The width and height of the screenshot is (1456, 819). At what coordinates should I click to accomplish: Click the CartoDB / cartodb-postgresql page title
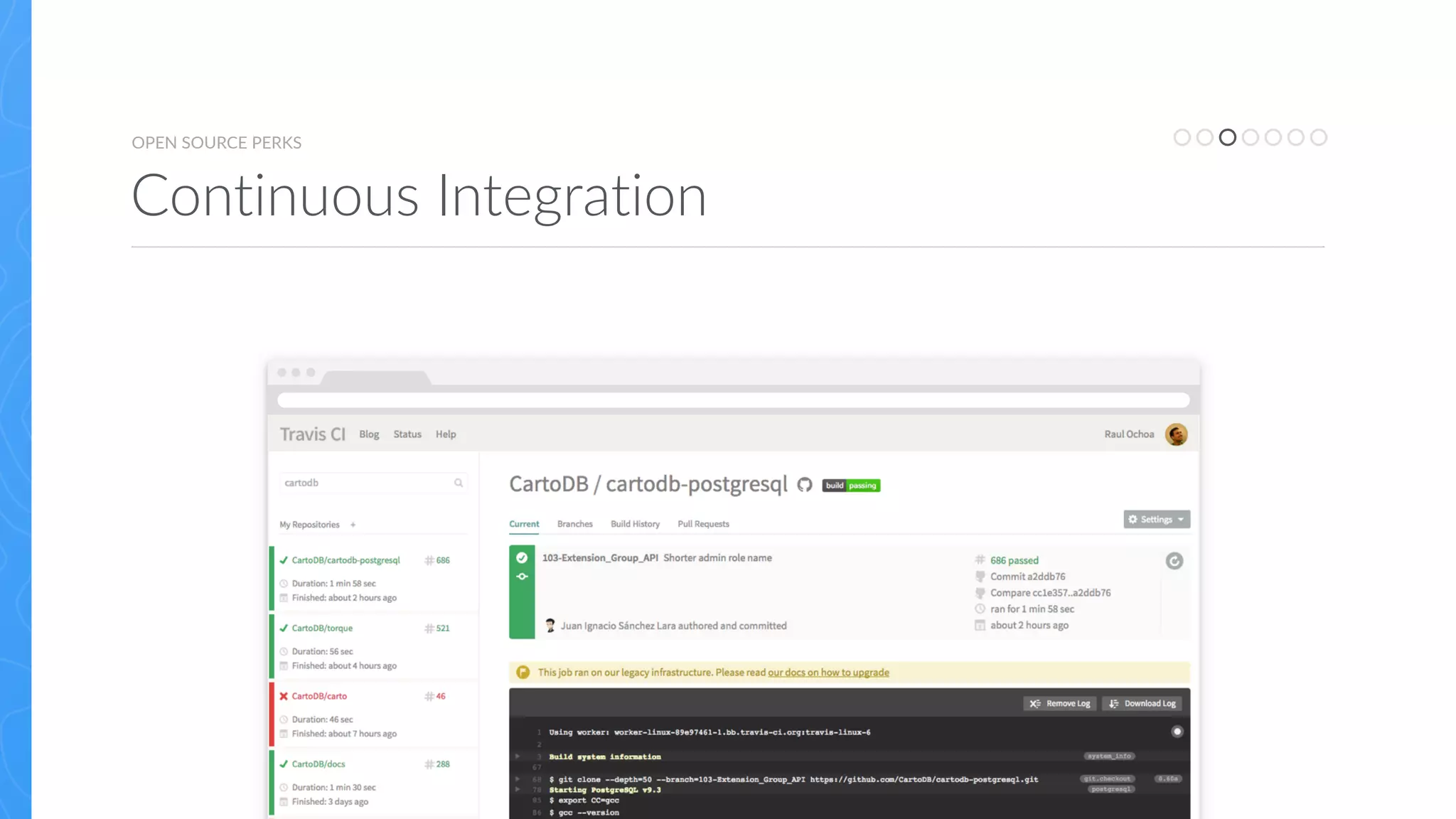(x=648, y=484)
